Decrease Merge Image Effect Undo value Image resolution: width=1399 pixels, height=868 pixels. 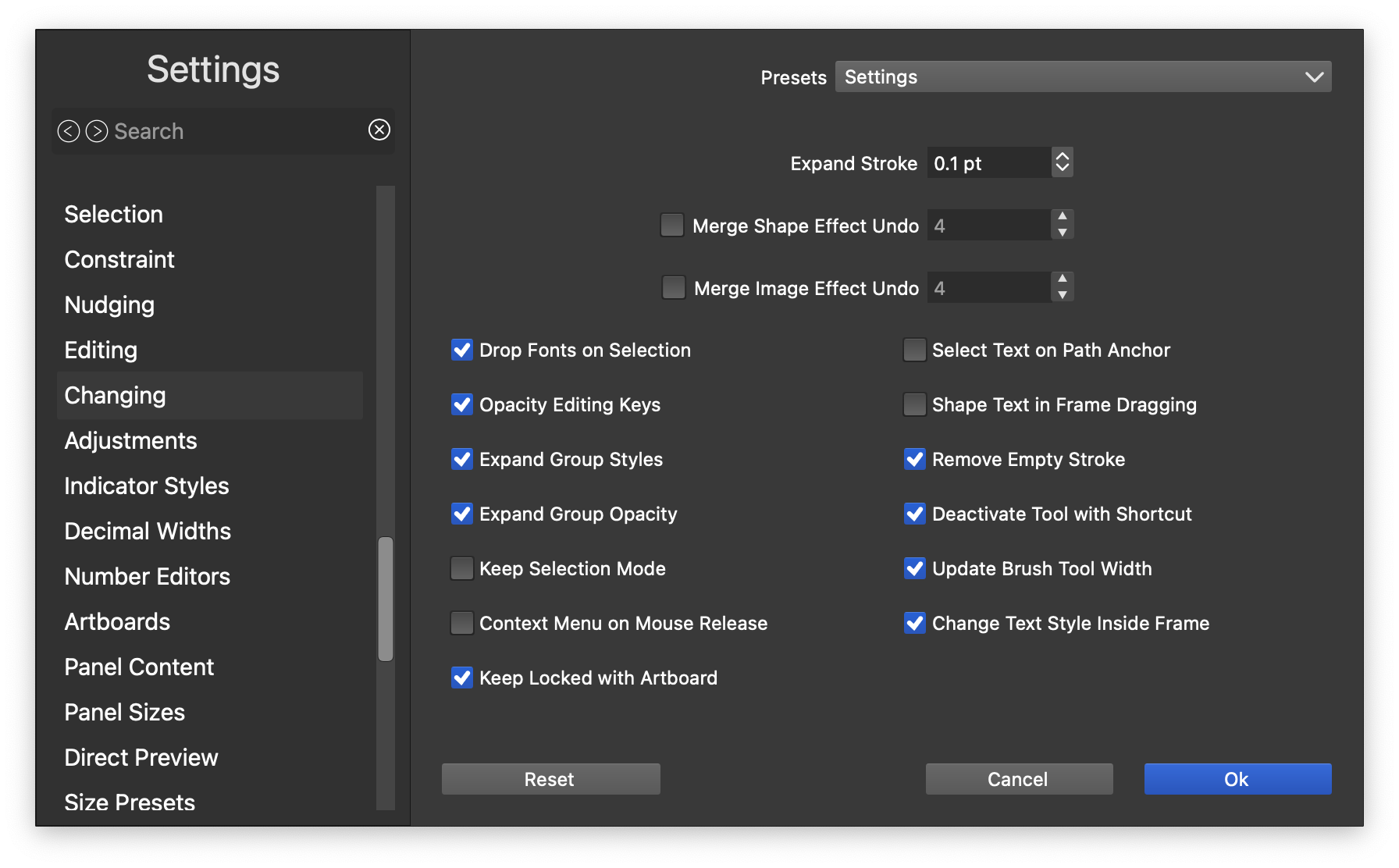1062,295
